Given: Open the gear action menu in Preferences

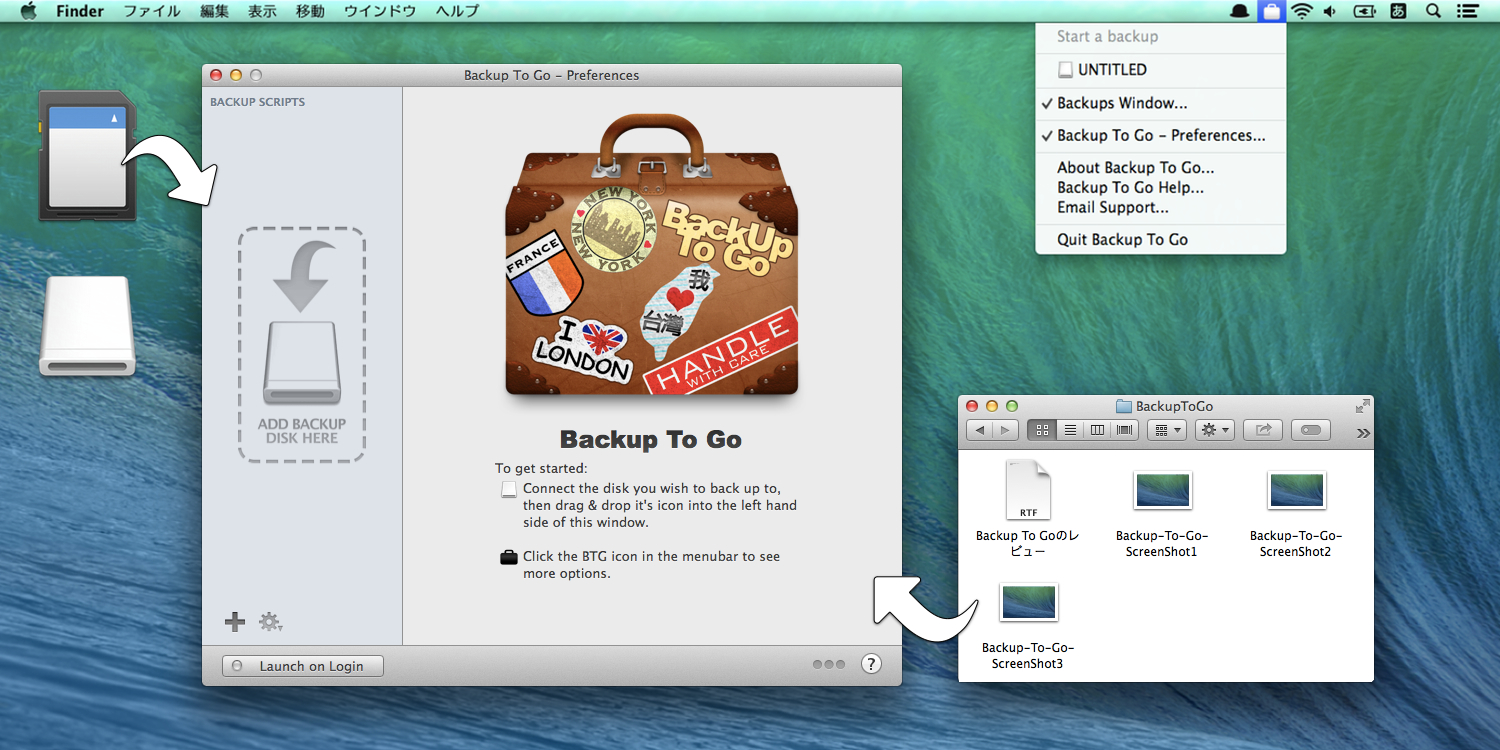Looking at the screenshot, I should 270,622.
